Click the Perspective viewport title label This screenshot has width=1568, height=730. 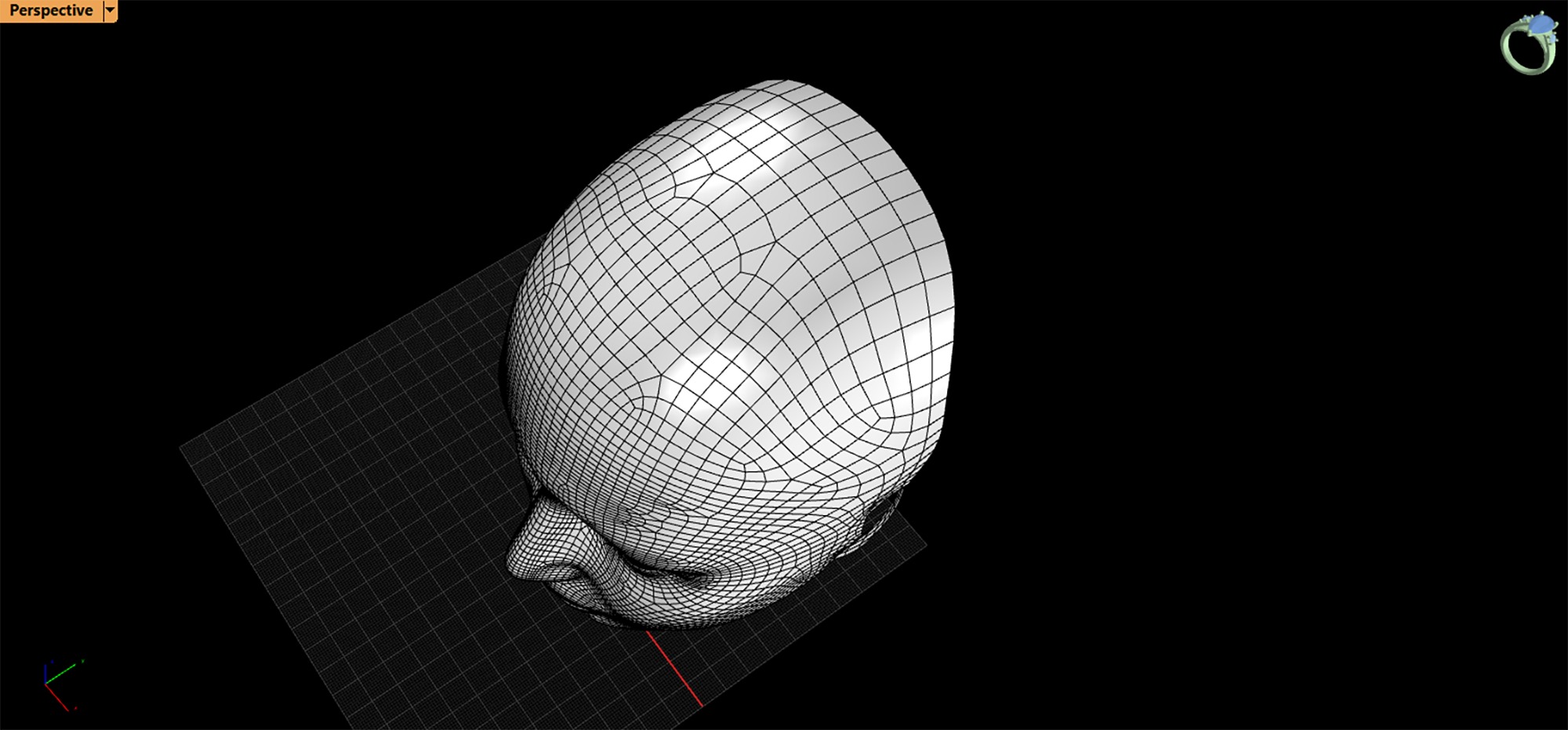click(x=51, y=11)
